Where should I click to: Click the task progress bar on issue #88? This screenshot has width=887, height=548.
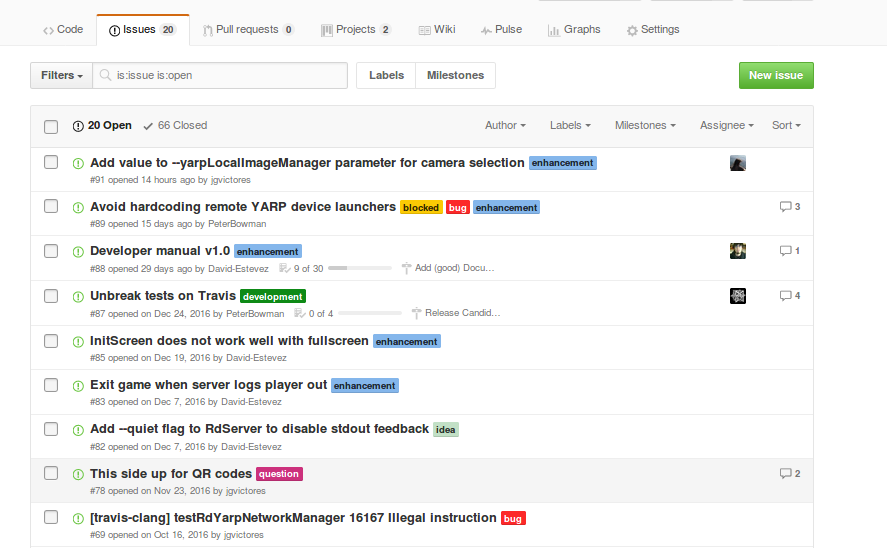pyautogui.click(x=360, y=269)
